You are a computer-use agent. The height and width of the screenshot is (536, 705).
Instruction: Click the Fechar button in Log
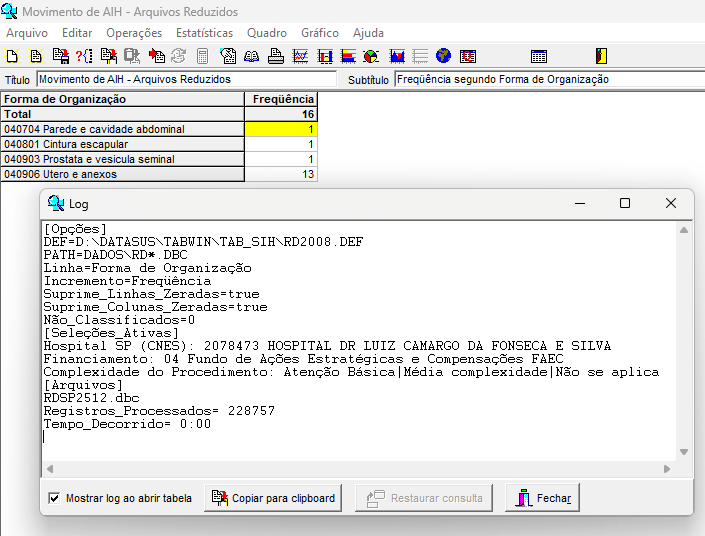[x=543, y=498]
